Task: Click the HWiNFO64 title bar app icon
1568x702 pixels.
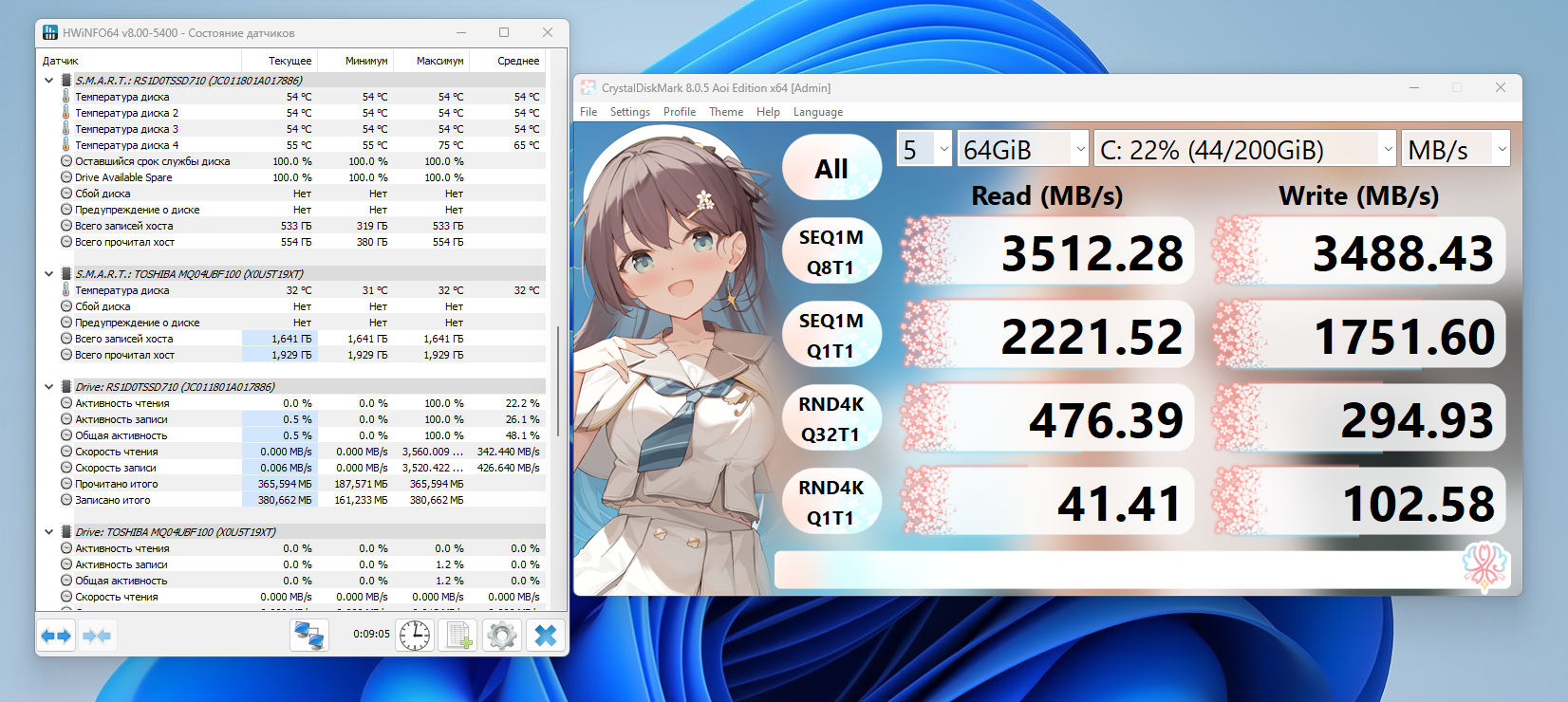Action: (50, 32)
